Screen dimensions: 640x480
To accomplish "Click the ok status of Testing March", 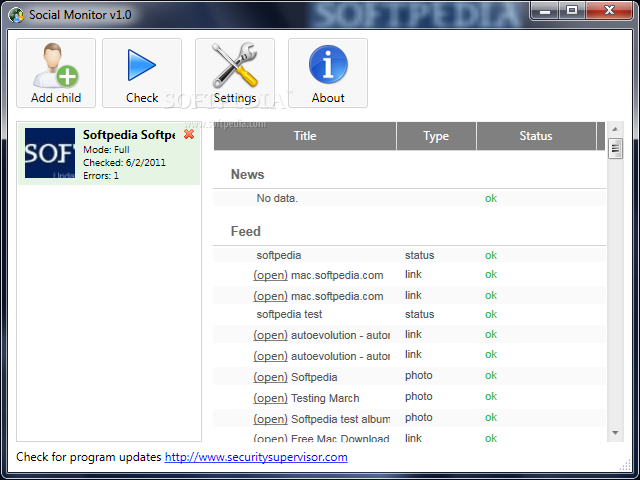I will coord(491,396).
